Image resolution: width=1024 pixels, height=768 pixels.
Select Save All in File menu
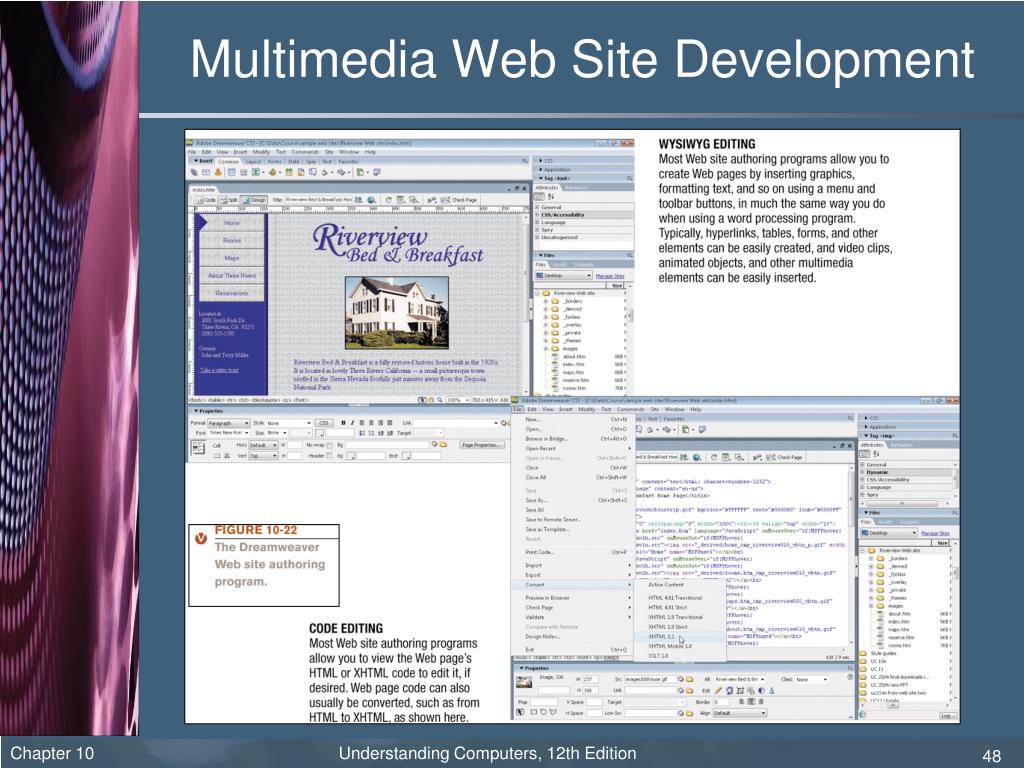(535, 510)
